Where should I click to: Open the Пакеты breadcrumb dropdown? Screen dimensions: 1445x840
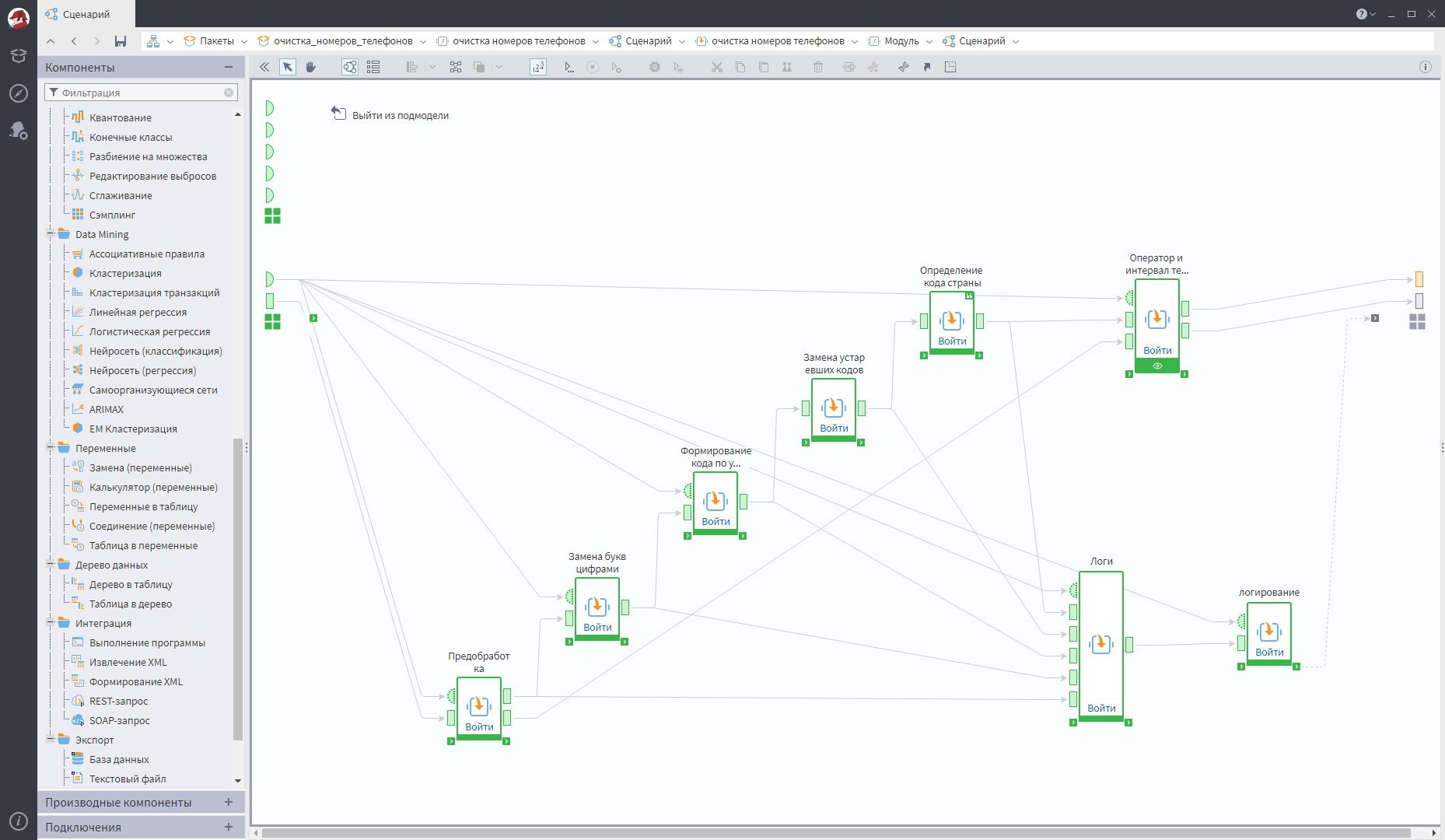pyautogui.click(x=243, y=40)
